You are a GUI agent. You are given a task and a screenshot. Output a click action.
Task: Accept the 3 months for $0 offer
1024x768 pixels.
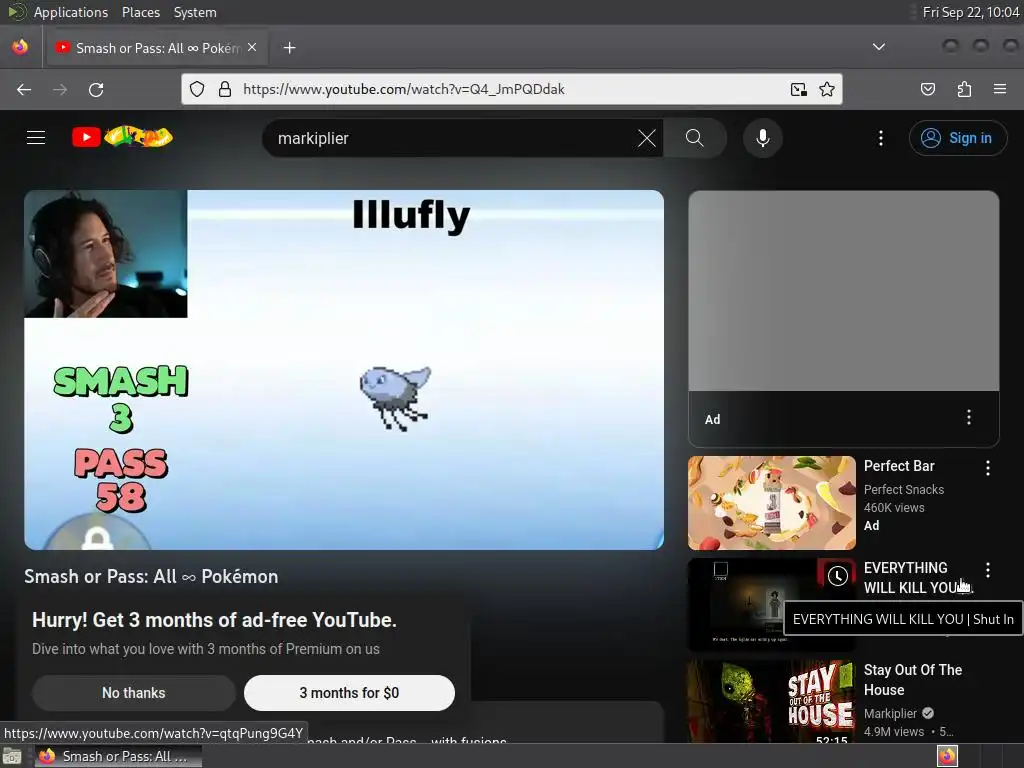pyautogui.click(x=349, y=693)
